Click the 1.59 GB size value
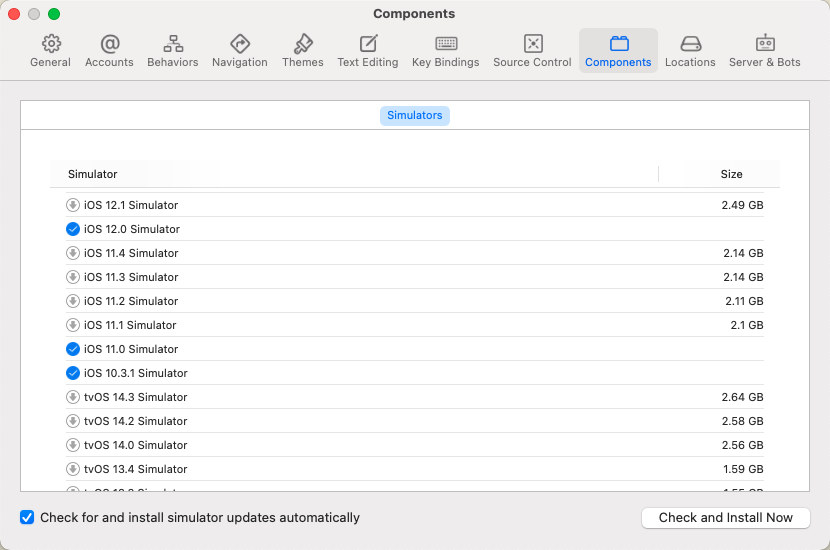This screenshot has height=550, width=830. [x=743, y=469]
